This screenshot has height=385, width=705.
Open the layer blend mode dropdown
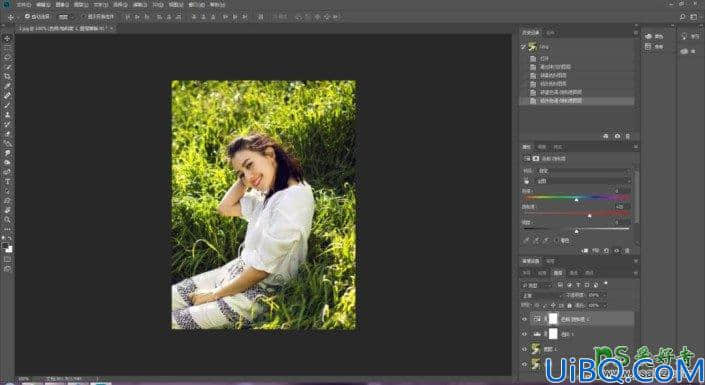[541, 295]
